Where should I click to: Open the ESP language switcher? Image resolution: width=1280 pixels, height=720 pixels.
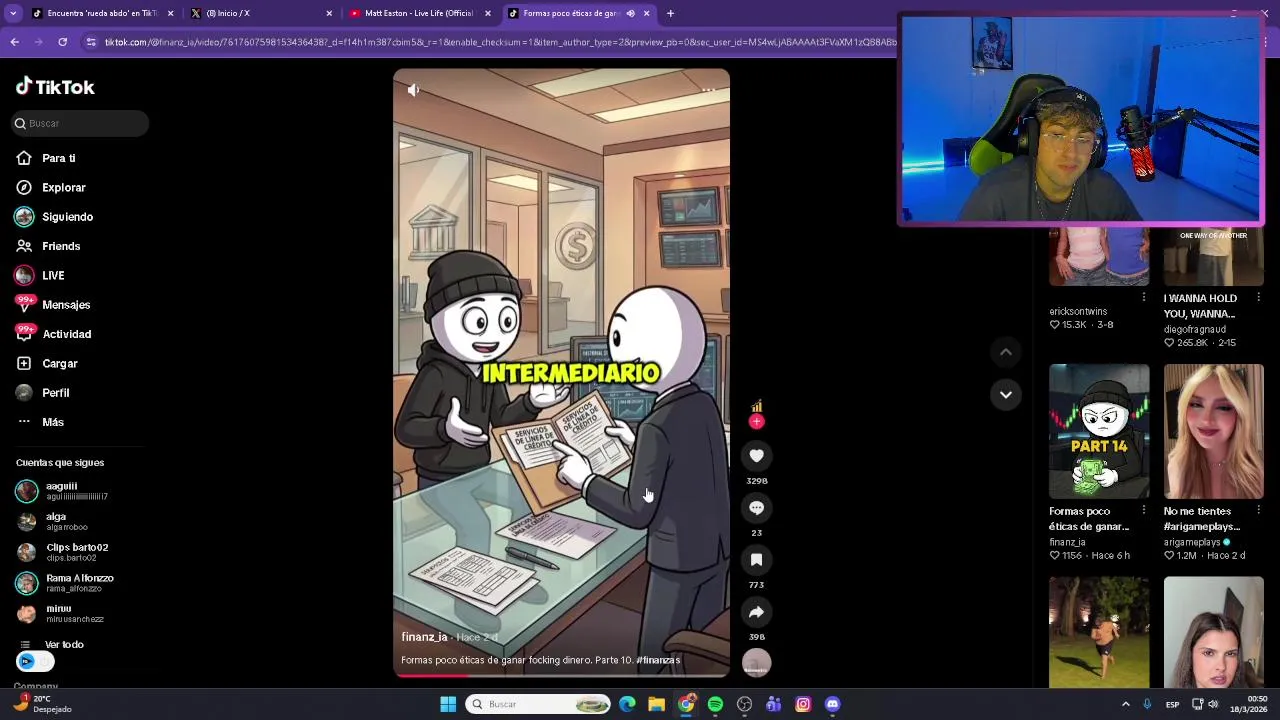tap(1172, 704)
